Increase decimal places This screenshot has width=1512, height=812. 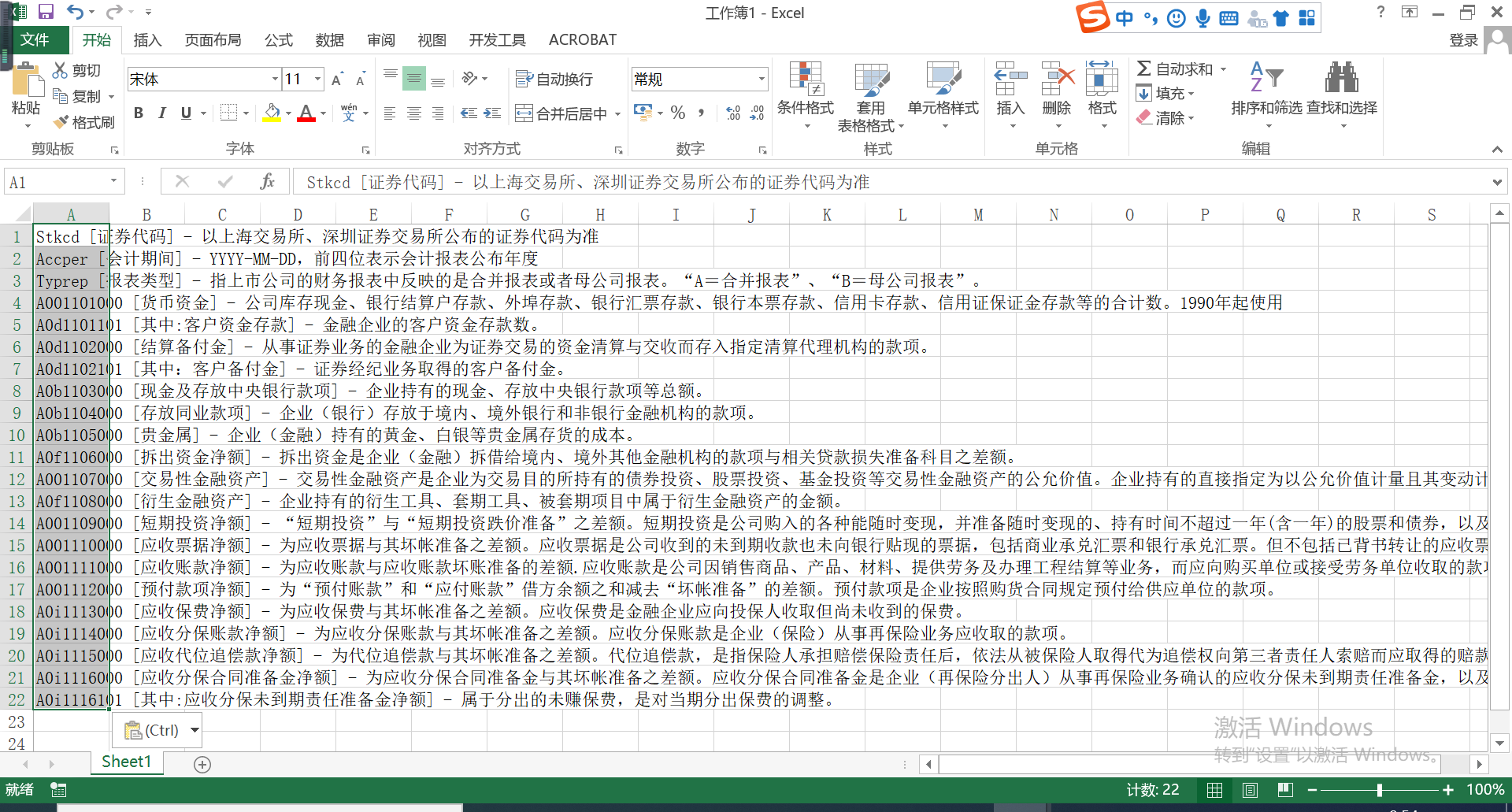(x=733, y=113)
